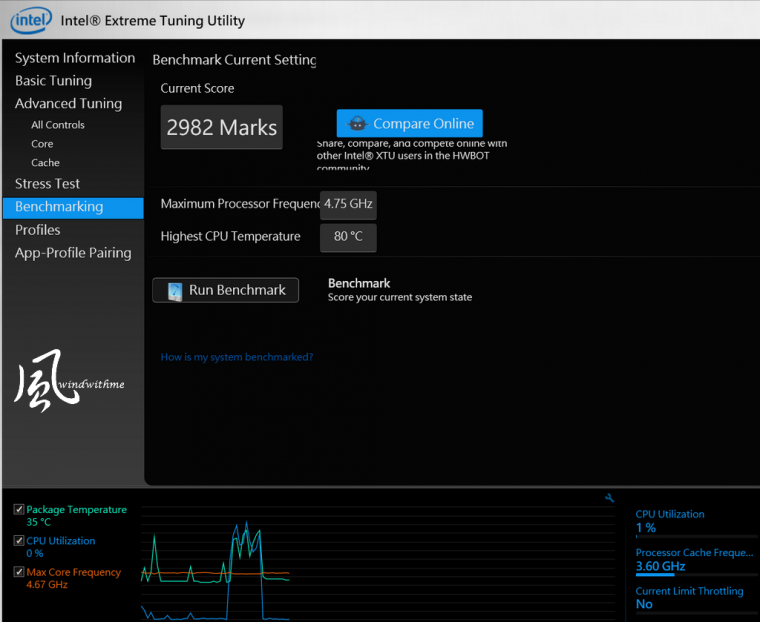Click the Maximum Processor Frequency label
760x622 pixels.
click(240, 204)
